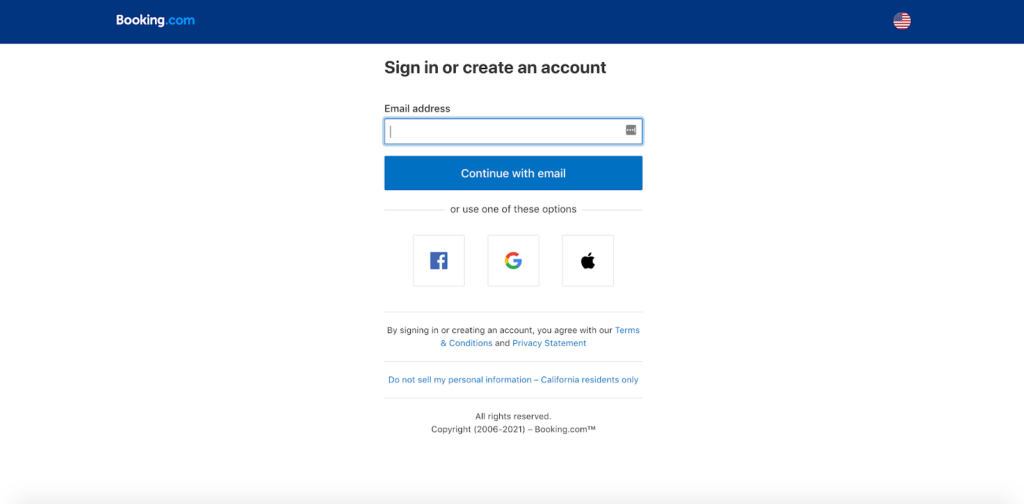Image resolution: width=1024 pixels, height=504 pixels.
Task: Click the 'All rights reserved.' footer text
Action: point(513,416)
